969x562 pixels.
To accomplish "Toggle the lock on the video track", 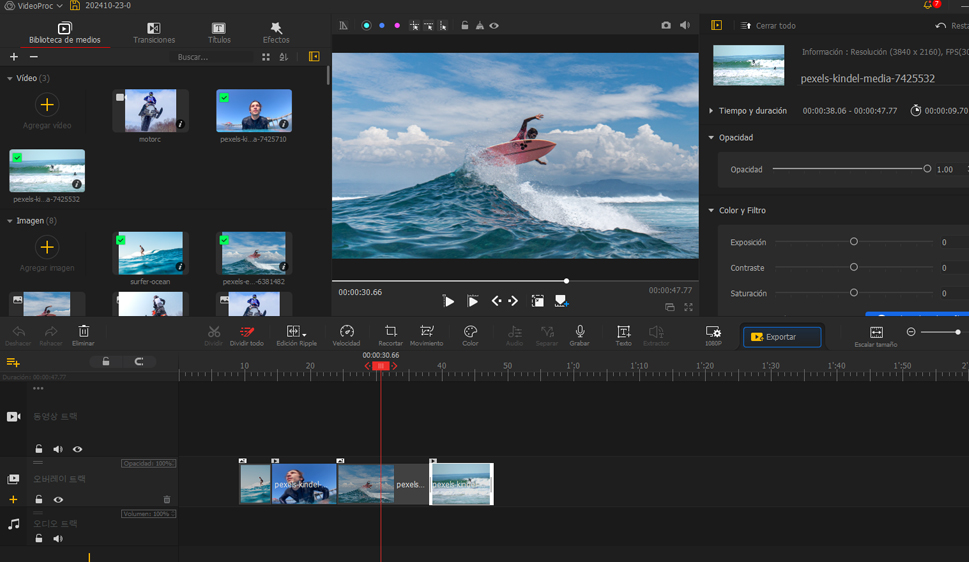I will tap(38, 449).
